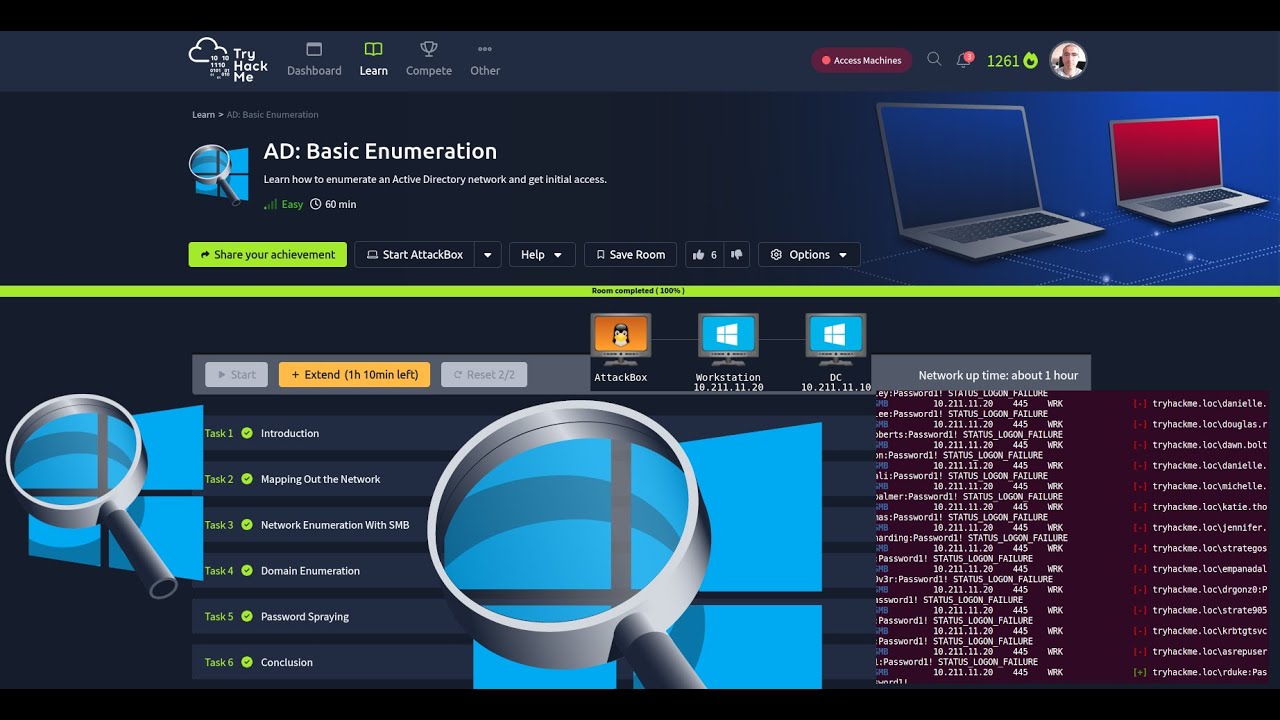Click the Workstation 10.211.11.20 machine icon
Viewport: 1280px width, 720px height.
point(728,337)
